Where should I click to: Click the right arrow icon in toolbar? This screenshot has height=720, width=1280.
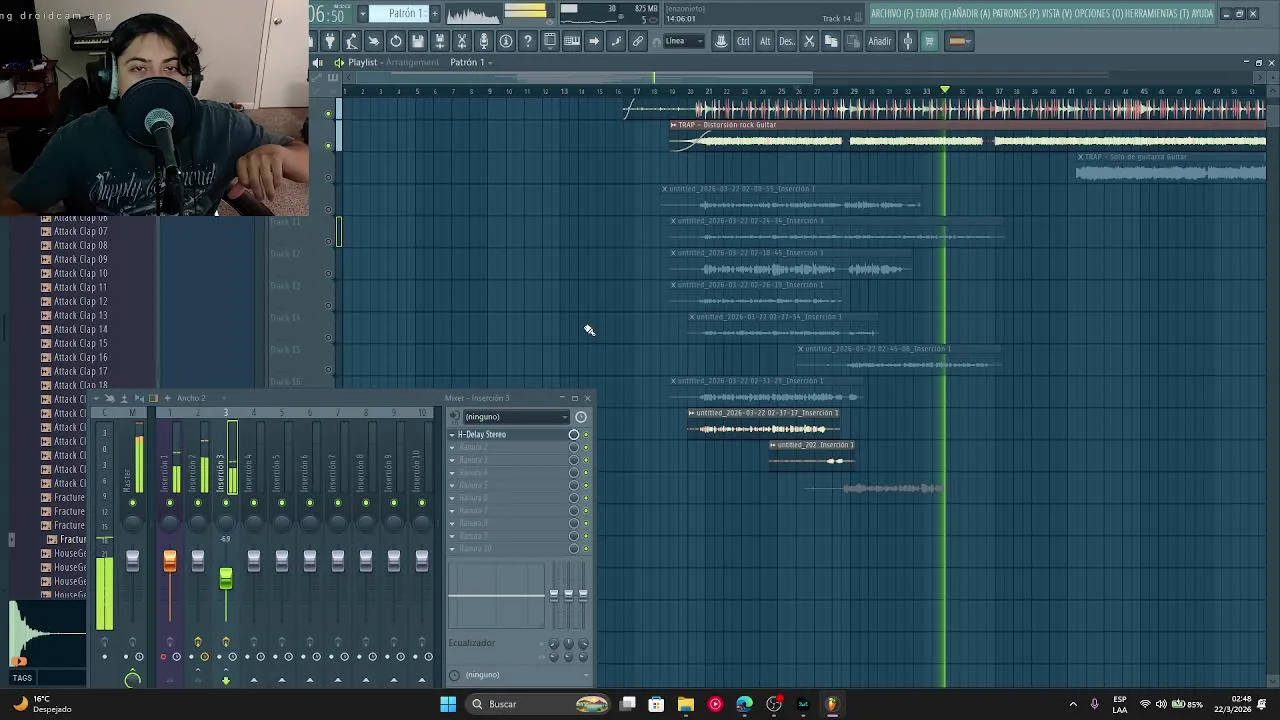pyautogui.click(x=594, y=41)
